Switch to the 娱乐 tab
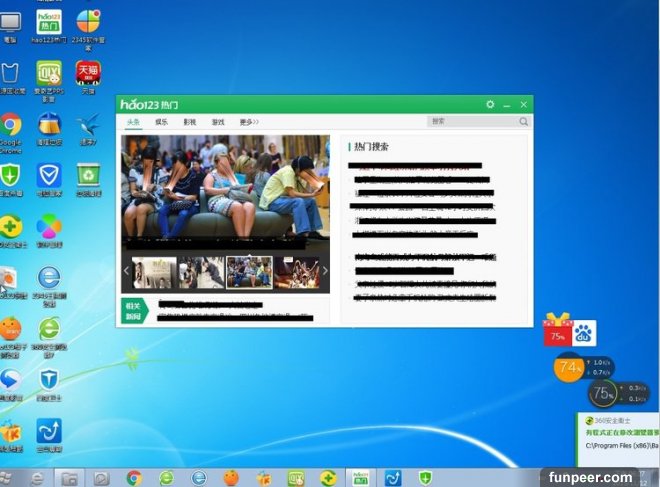The width and height of the screenshot is (660, 487). coord(162,122)
